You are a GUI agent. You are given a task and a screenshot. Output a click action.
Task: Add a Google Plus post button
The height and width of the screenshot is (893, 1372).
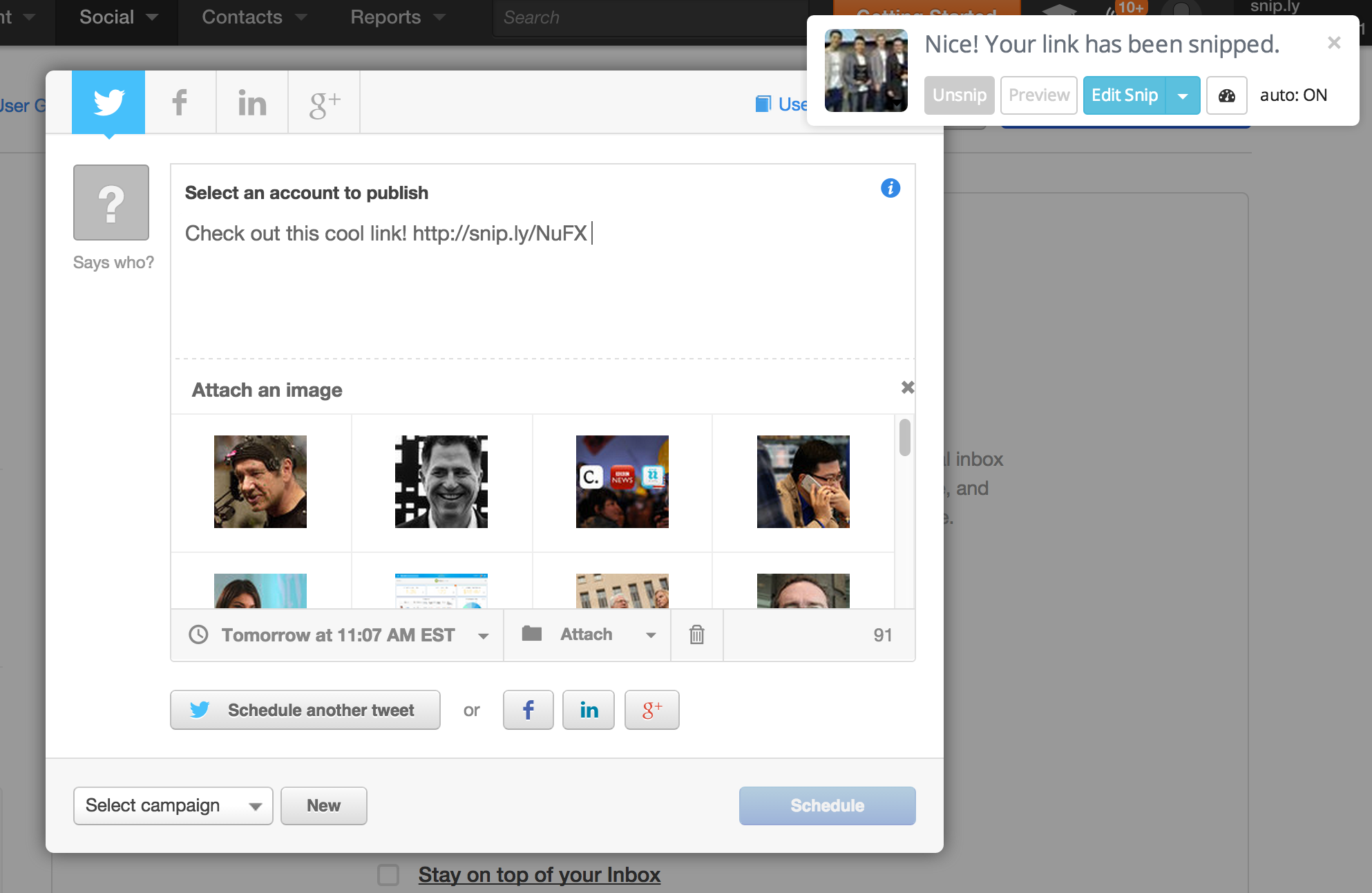(651, 710)
